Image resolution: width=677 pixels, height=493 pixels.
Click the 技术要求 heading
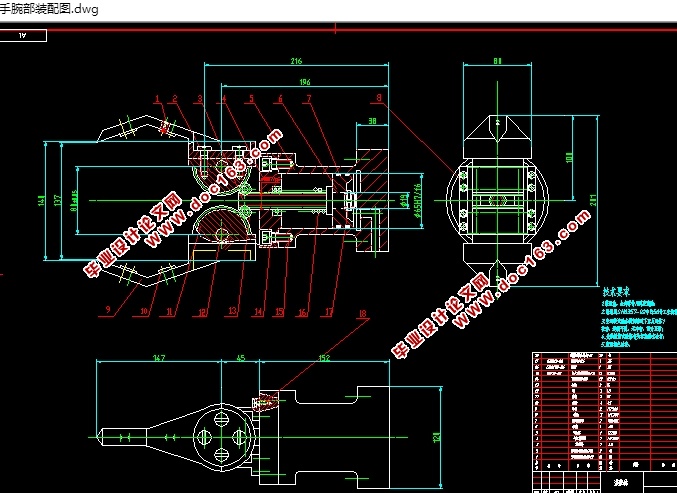click(616, 292)
